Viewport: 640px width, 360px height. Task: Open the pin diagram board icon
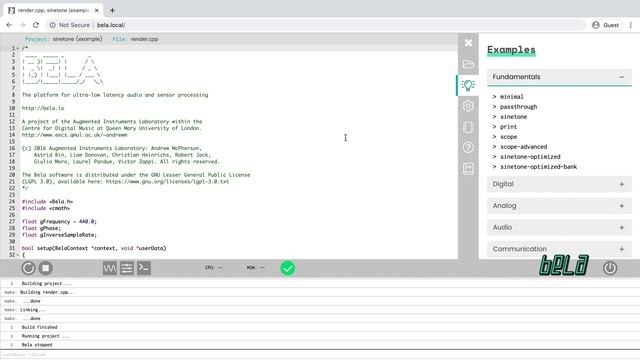[468, 127]
